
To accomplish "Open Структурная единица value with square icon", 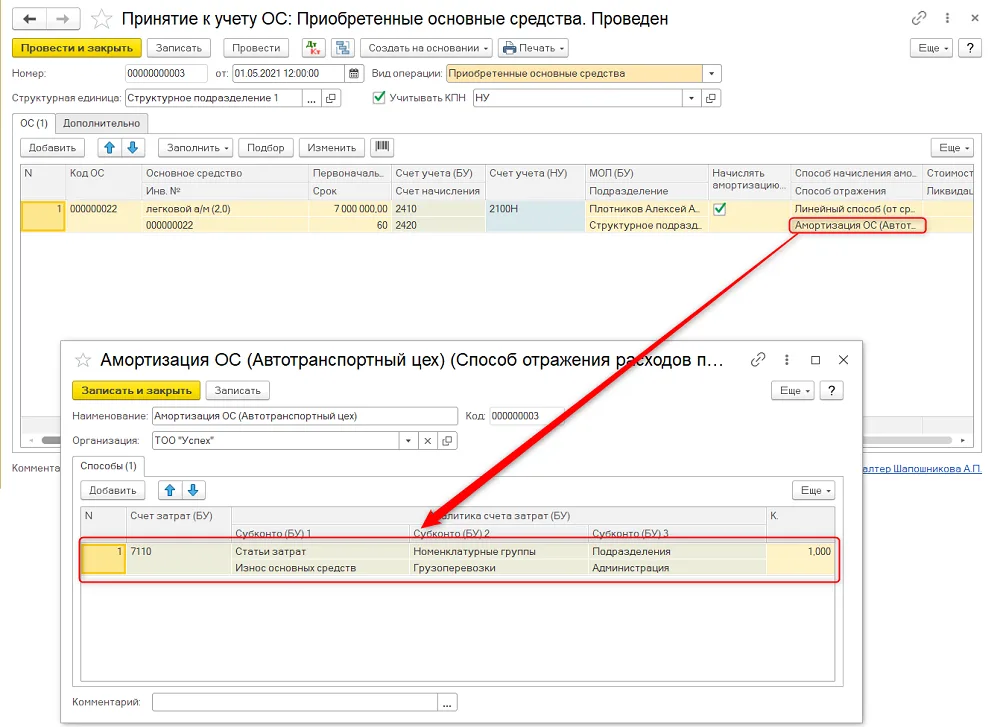I will (x=331, y=98).
